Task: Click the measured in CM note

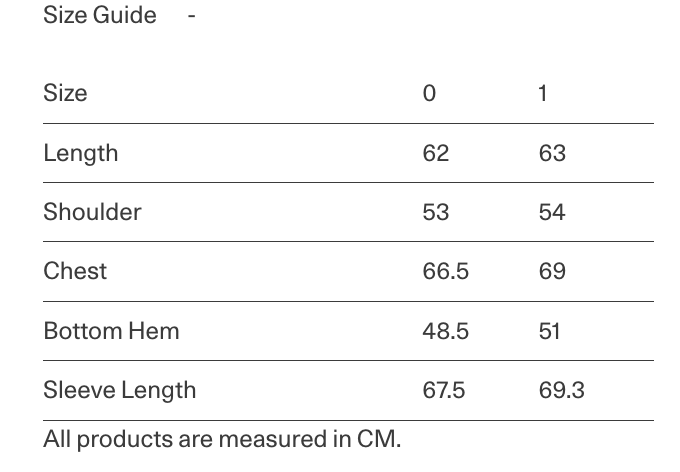Action: click(x=222, y=439)
